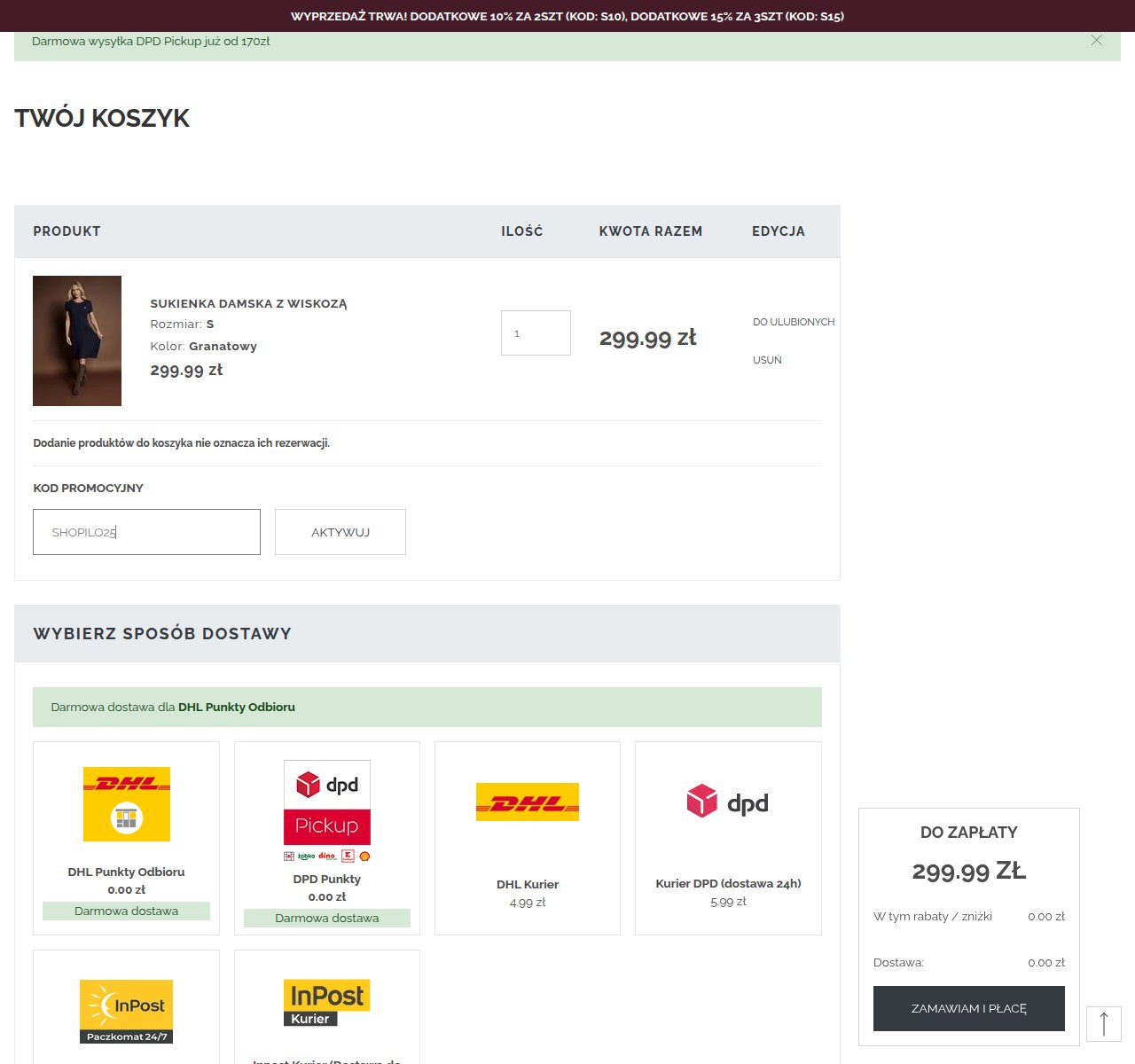The height and width of the screenshot is (1064, 1135).
Task: Focus the quantity input field
Action: pos(536,333)
